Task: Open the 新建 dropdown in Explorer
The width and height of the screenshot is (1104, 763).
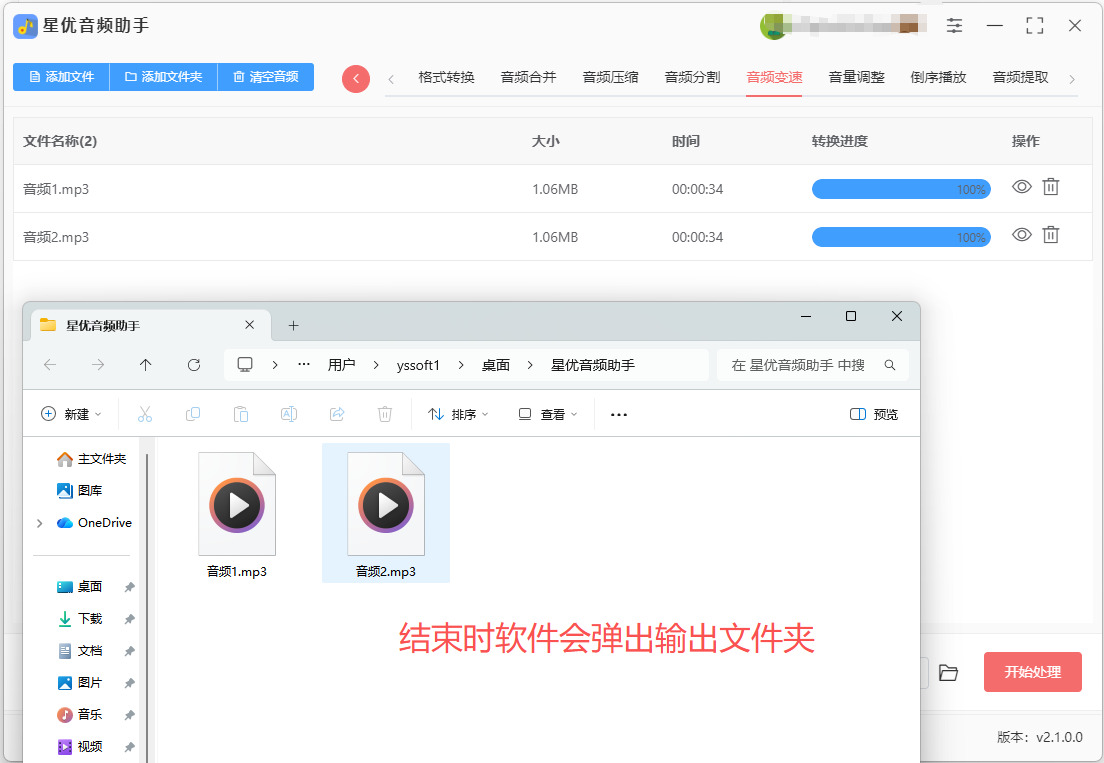Action: click(x=71, y=414)
